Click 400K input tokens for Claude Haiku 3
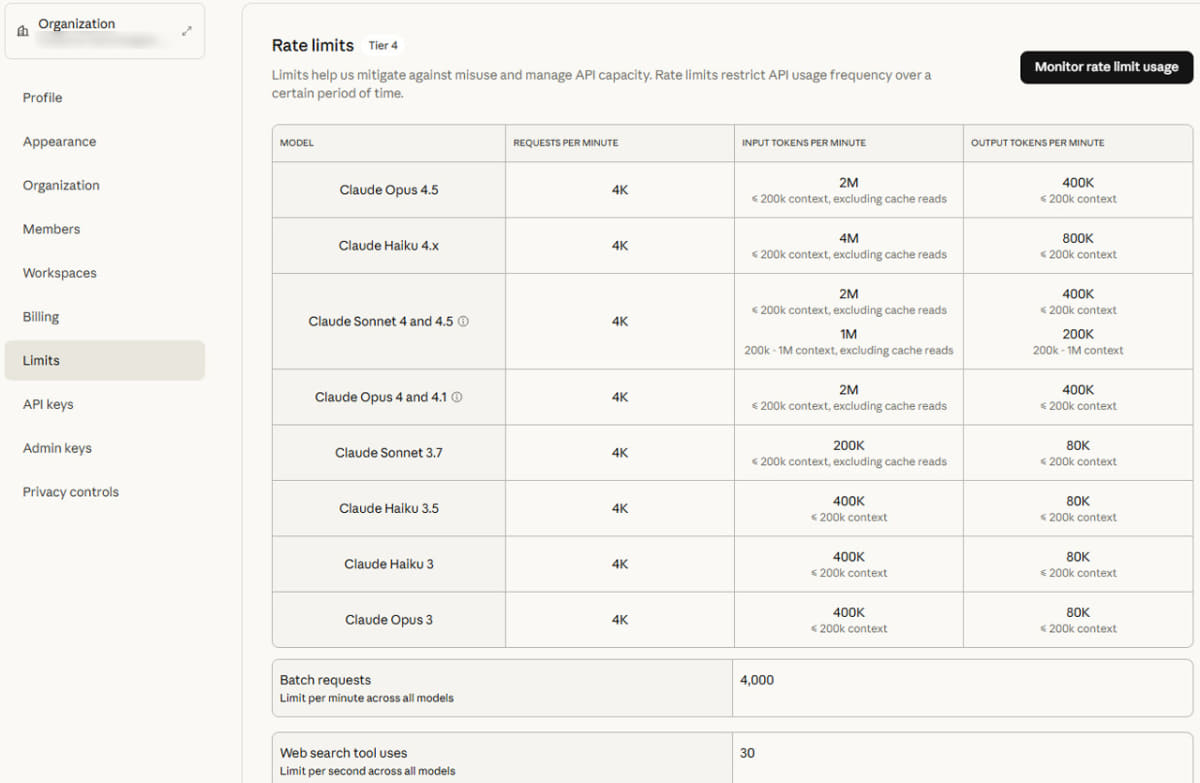The height and width of the screenshot is (783, 1200). (849, 557)
